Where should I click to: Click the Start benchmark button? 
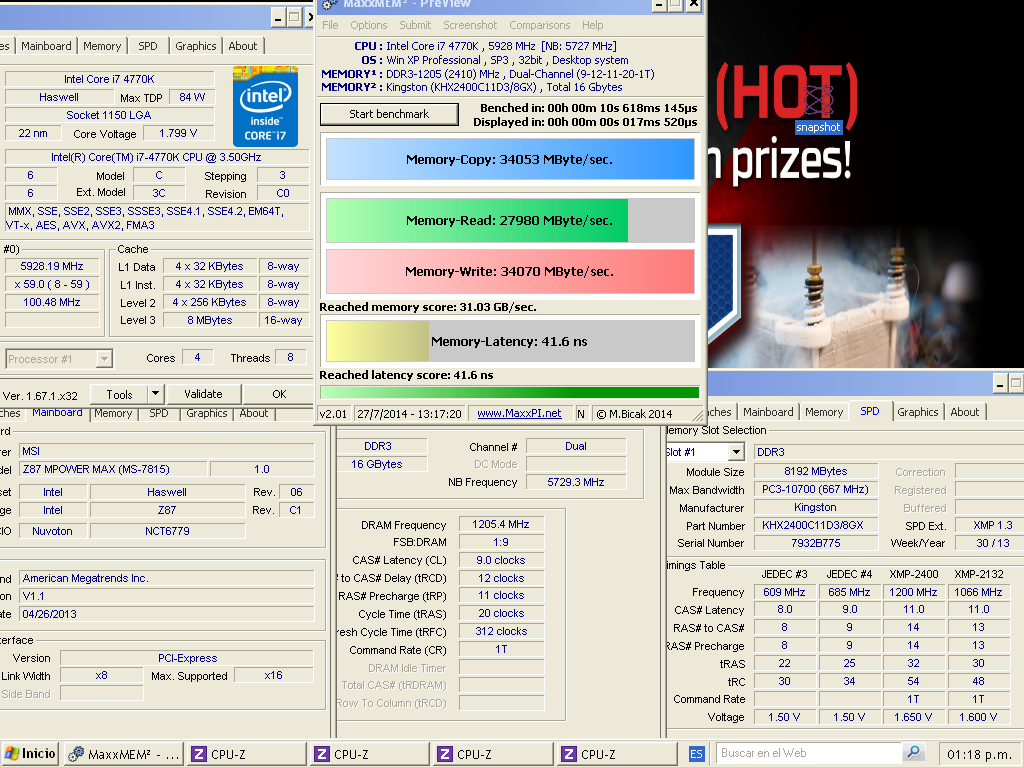389,114
